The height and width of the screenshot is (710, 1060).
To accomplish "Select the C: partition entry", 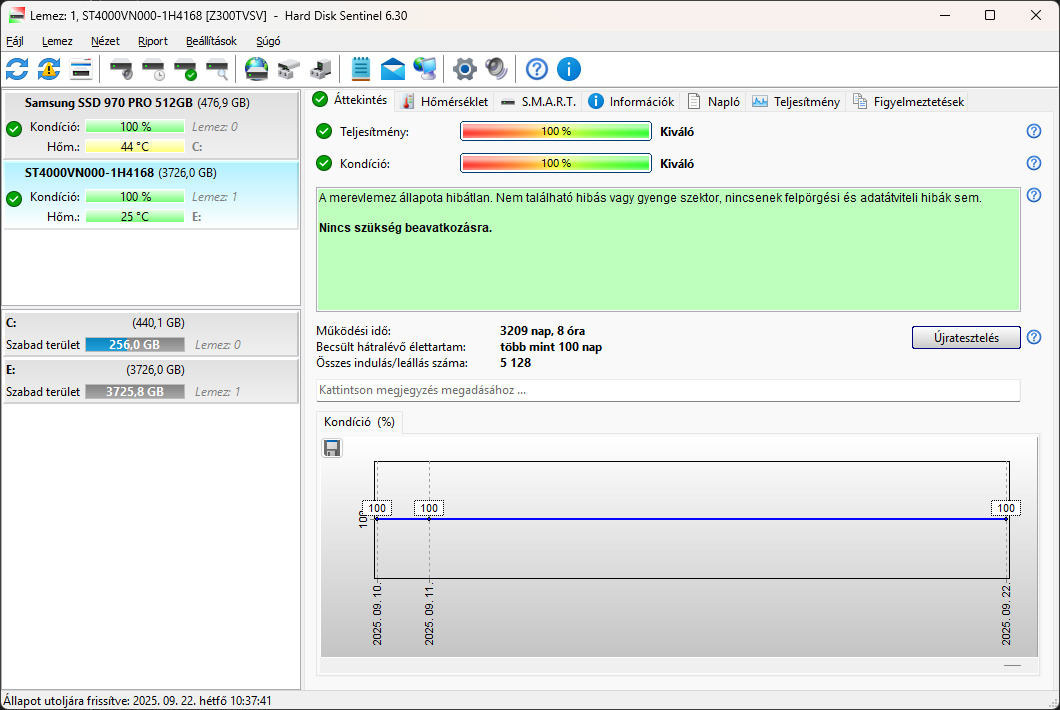I will point(151,334).
